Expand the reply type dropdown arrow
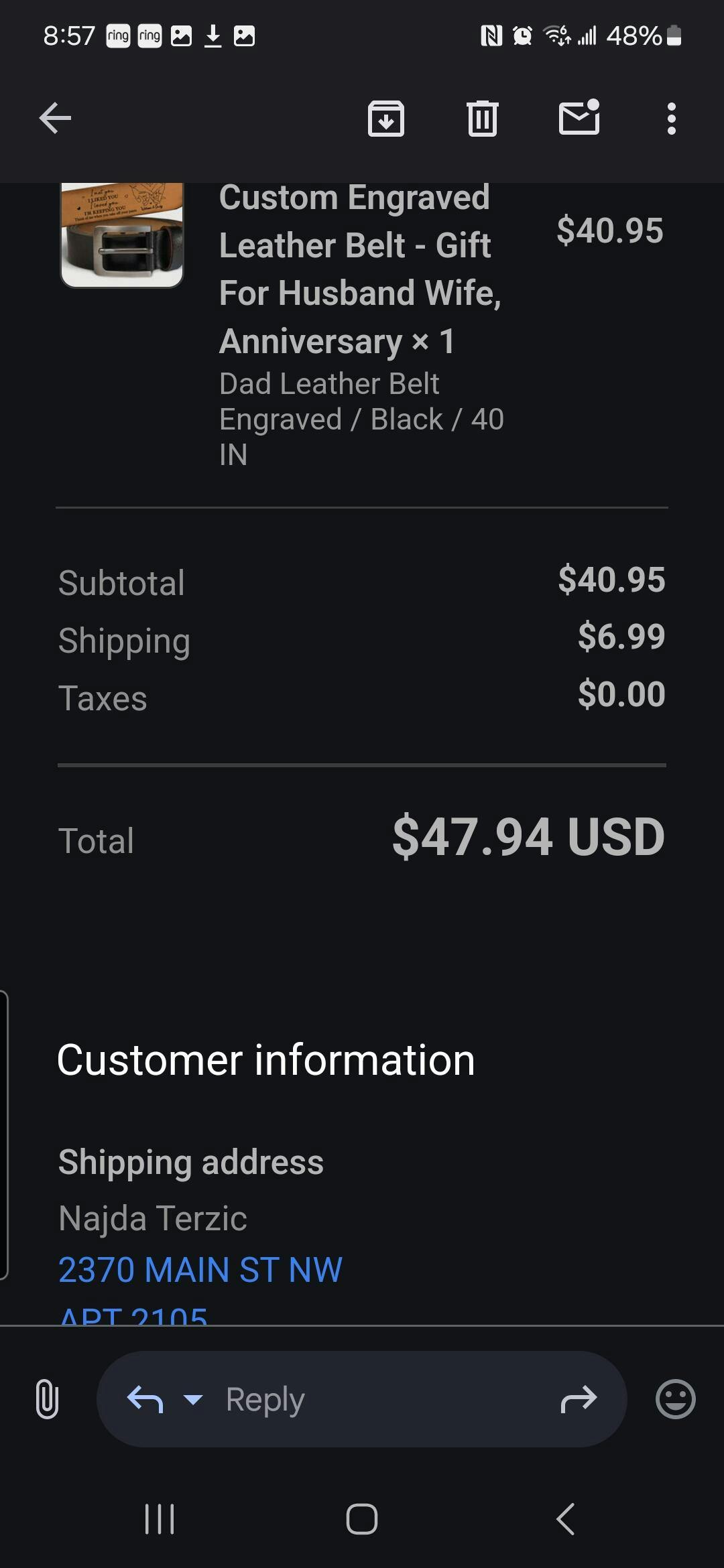724x1568 pixels. coord(193,1399)
